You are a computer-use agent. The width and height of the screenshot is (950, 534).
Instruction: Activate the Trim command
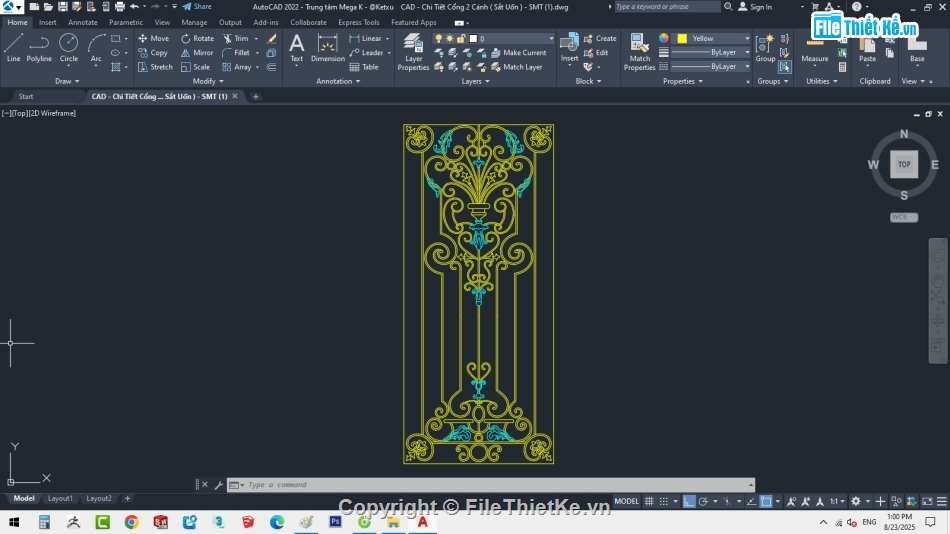point(236,38)
